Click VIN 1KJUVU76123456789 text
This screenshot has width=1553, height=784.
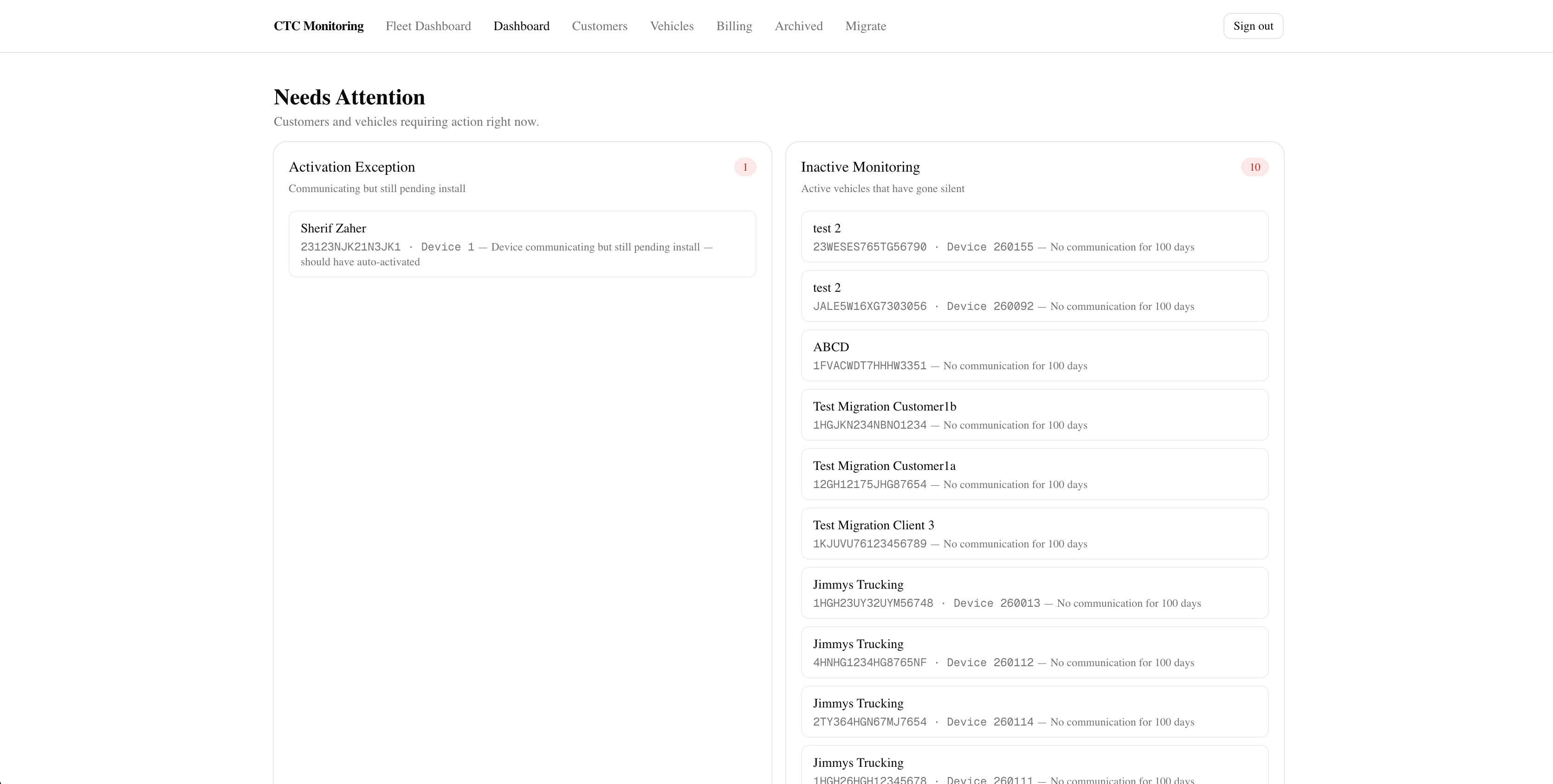point(869,544)
